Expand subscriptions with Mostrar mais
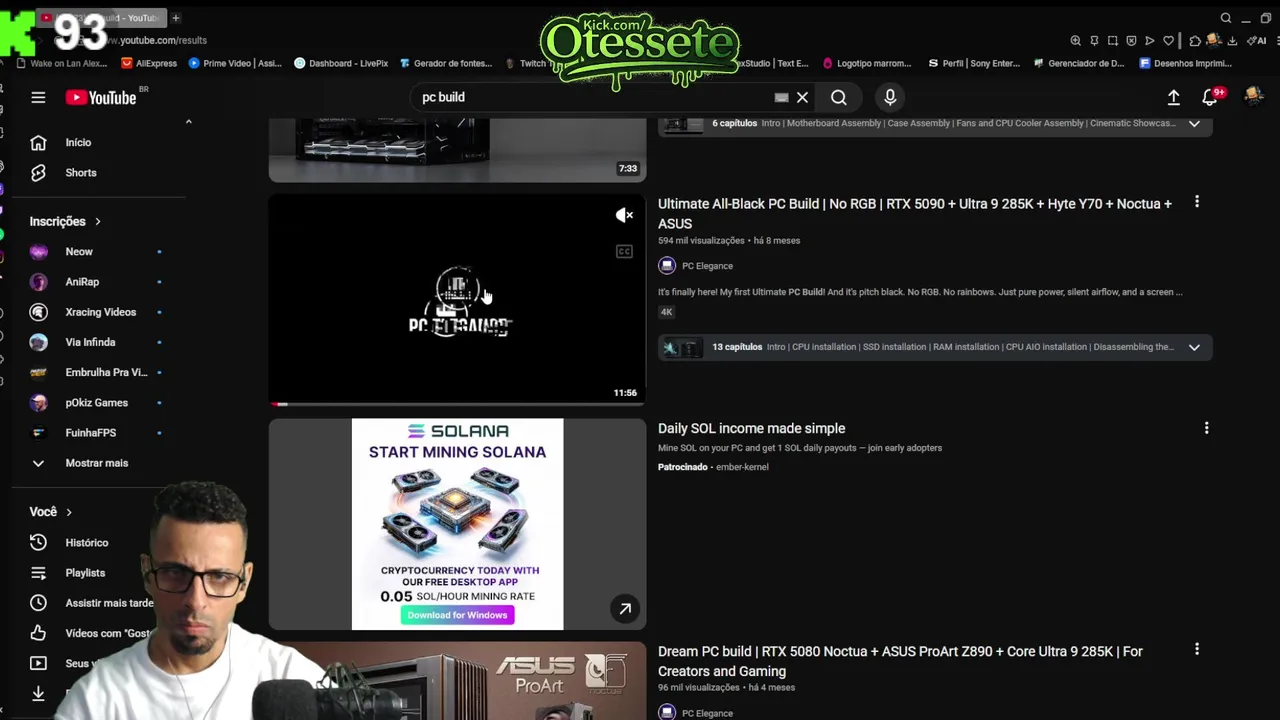The width and height of the screenshot is (1280, 720). 96,463
